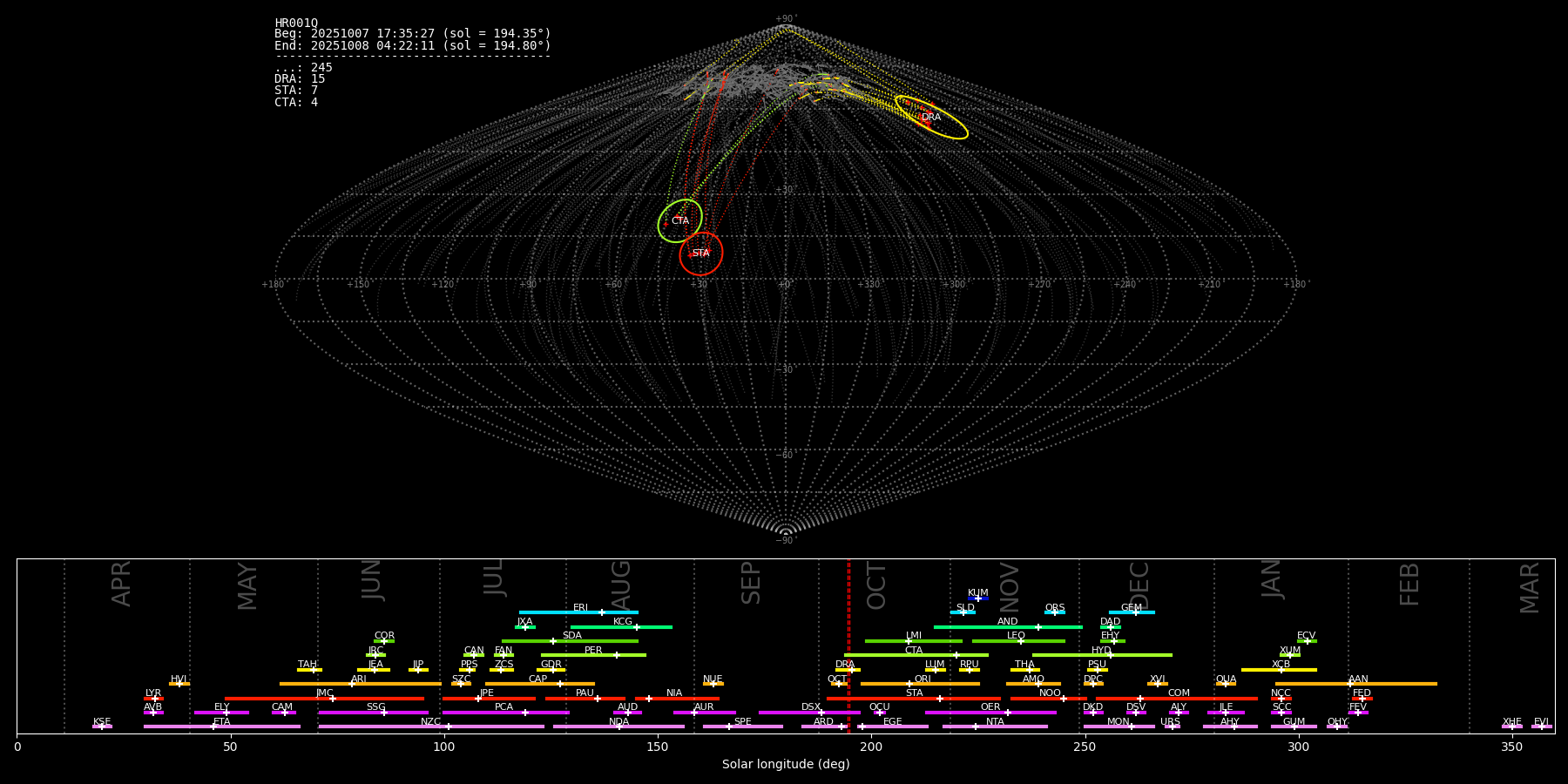1568x784 pixels.
Task: Click the peak marker on the QUA bar
Action: click(x=1227, y=684)
